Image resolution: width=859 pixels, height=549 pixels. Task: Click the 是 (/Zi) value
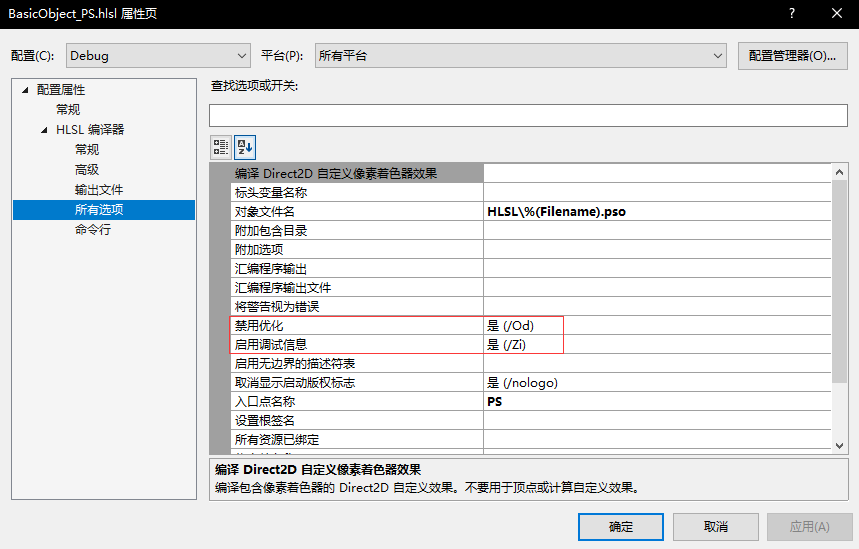[507, 345]
